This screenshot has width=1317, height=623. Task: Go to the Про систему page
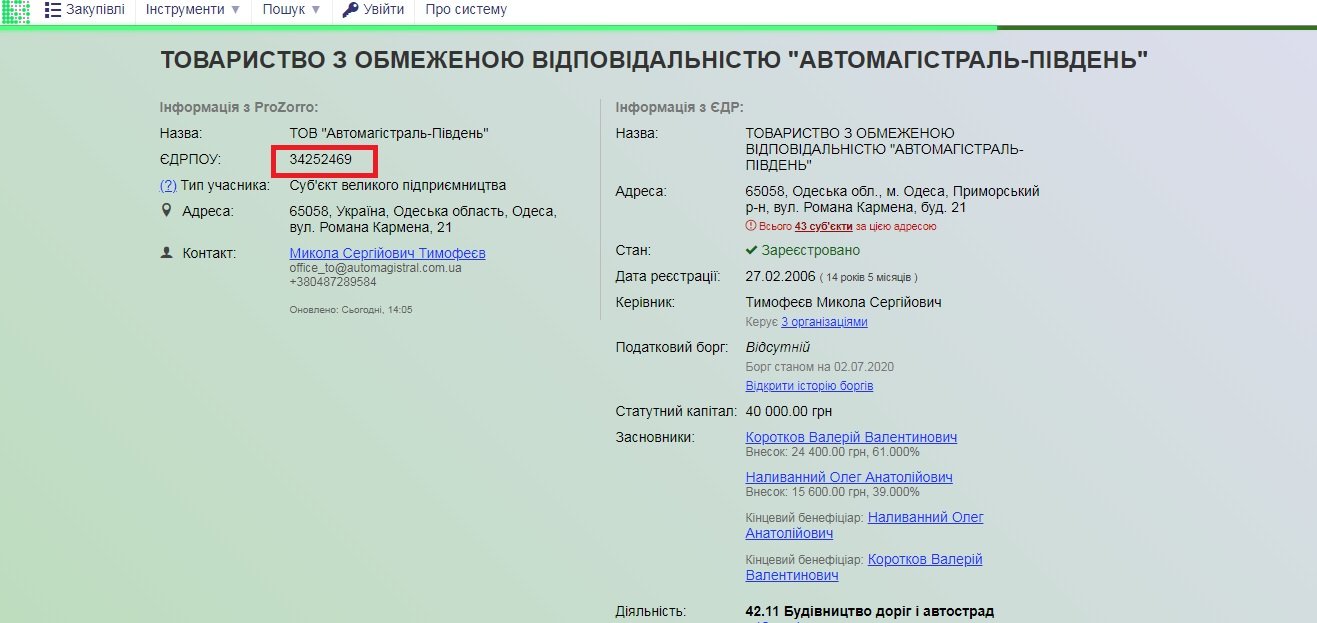click(x=465, y=10)
